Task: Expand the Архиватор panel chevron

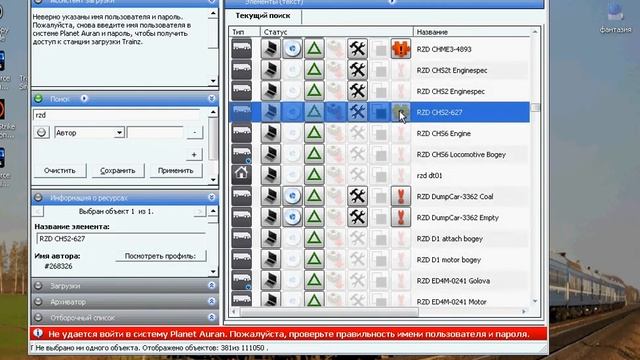Action: (x=211, y=302)
